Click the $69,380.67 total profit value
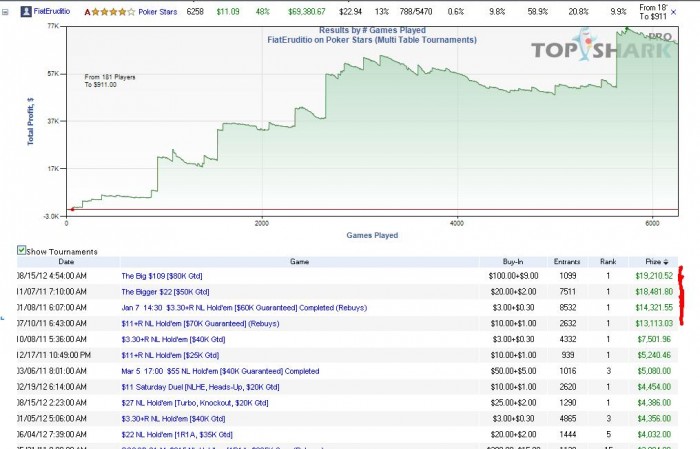The width and height of the screenshot is (700, 449). tap(307, 12)
